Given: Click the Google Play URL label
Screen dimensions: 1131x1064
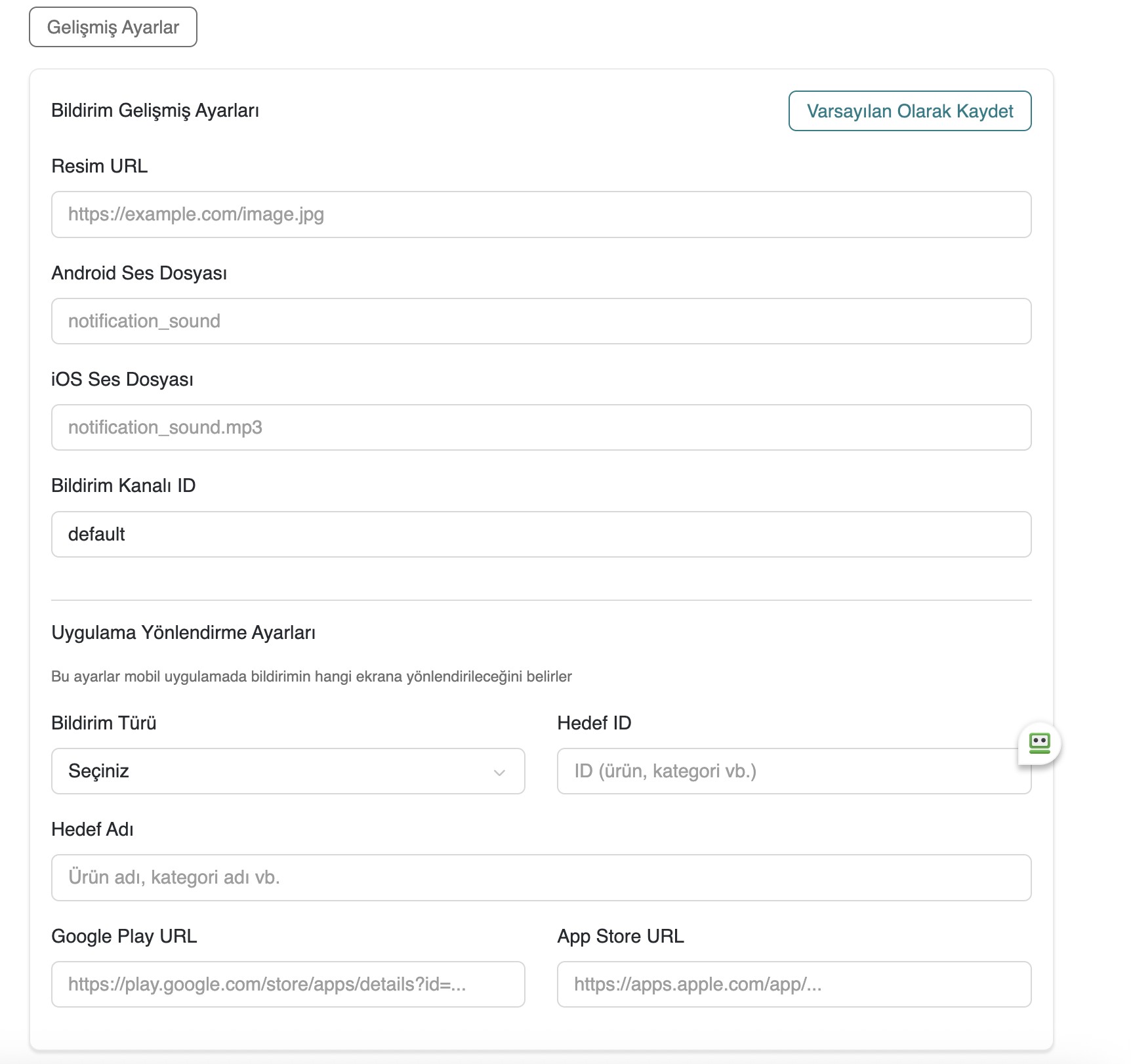Looking at the screenshot, I should coord(124,936).
